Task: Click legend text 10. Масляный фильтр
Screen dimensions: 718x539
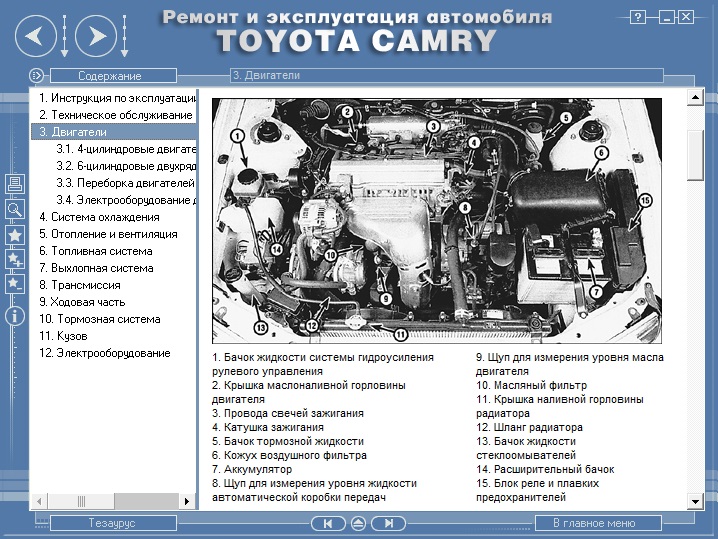Action: point(531,385)
